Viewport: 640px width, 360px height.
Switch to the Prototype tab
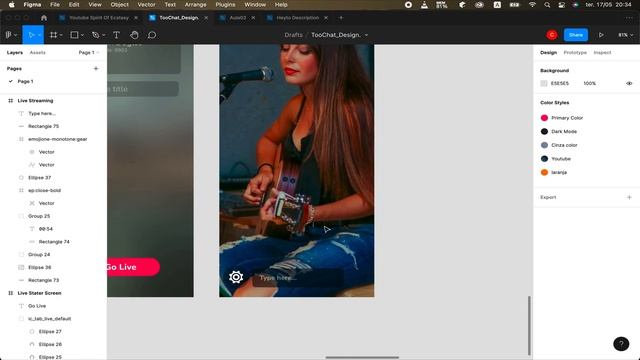tap(575, 53)
